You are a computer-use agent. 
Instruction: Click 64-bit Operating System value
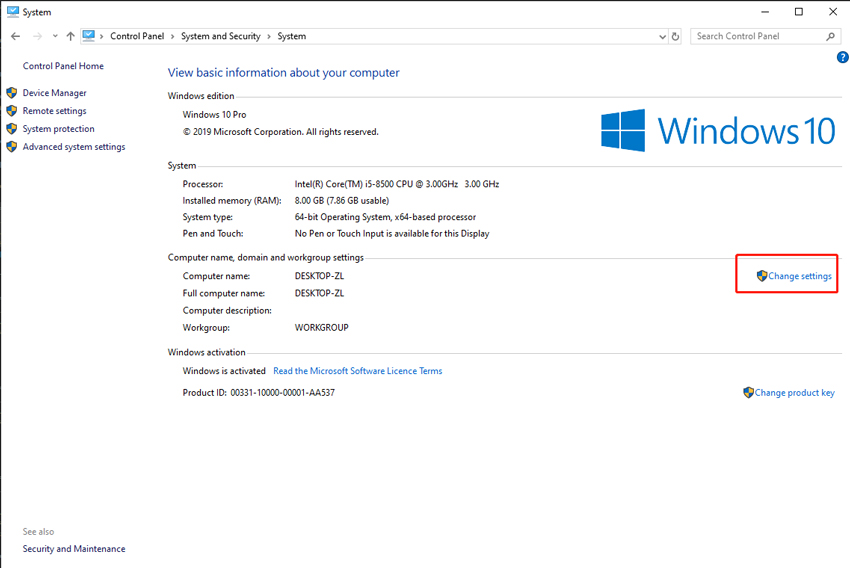(x=385, y=217)
